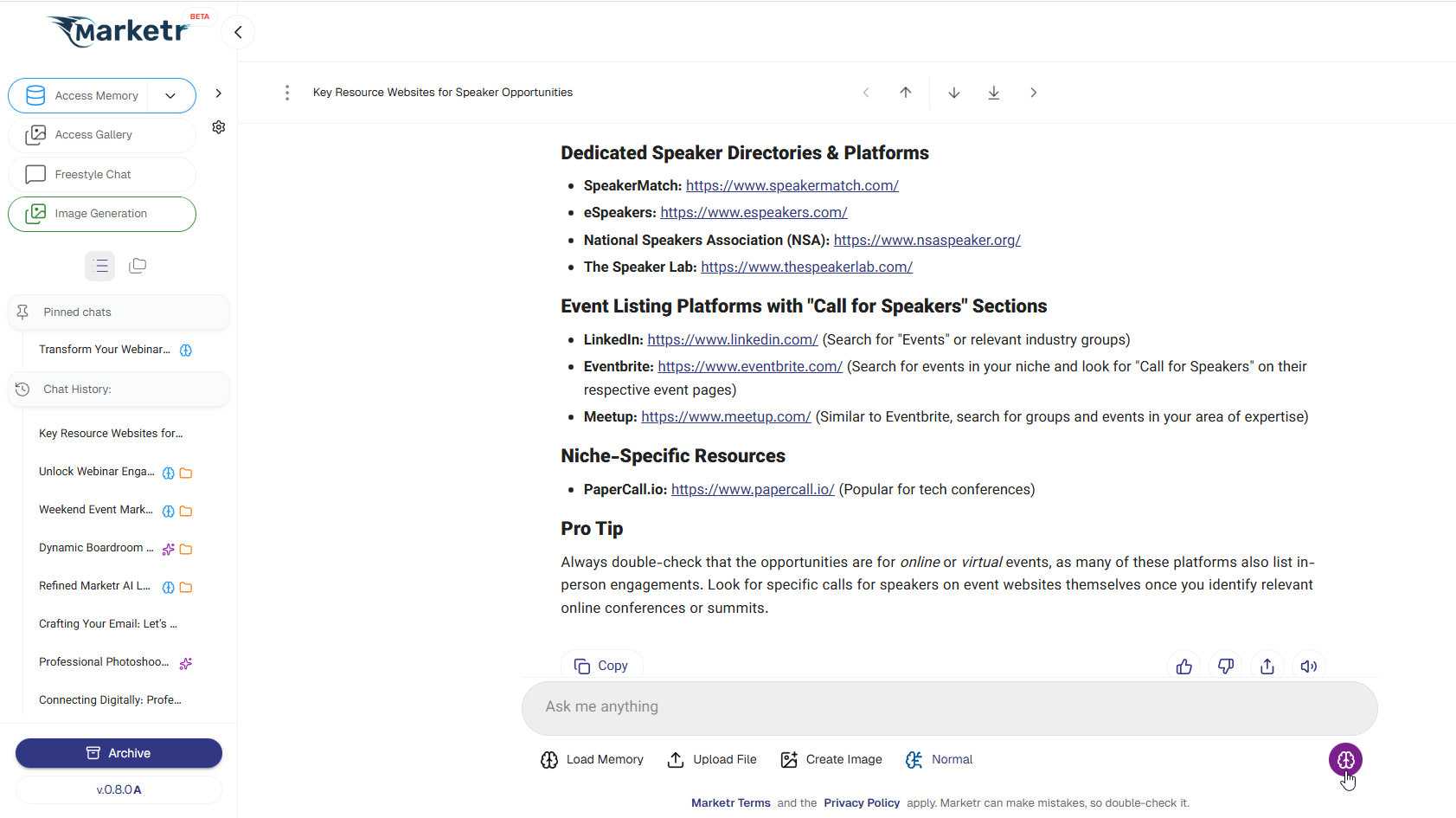Viewport: 1456px width, 818px height.
Task: Click brain icon next to Transform Your Webinar
Action: click(x=186, y=351)
